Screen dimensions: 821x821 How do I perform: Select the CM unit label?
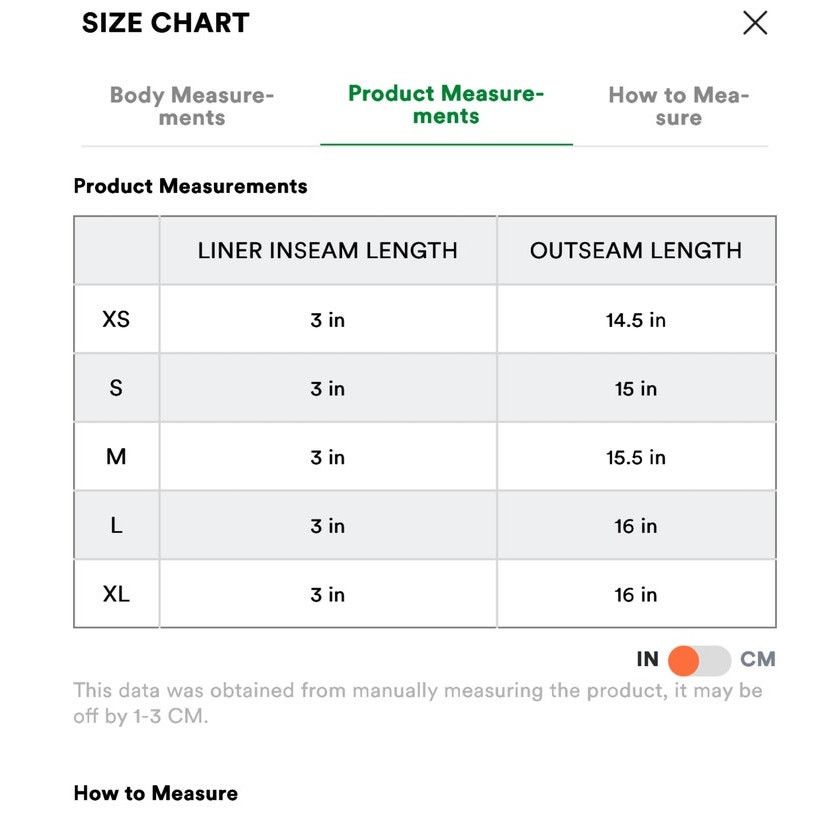click(758, 659)
